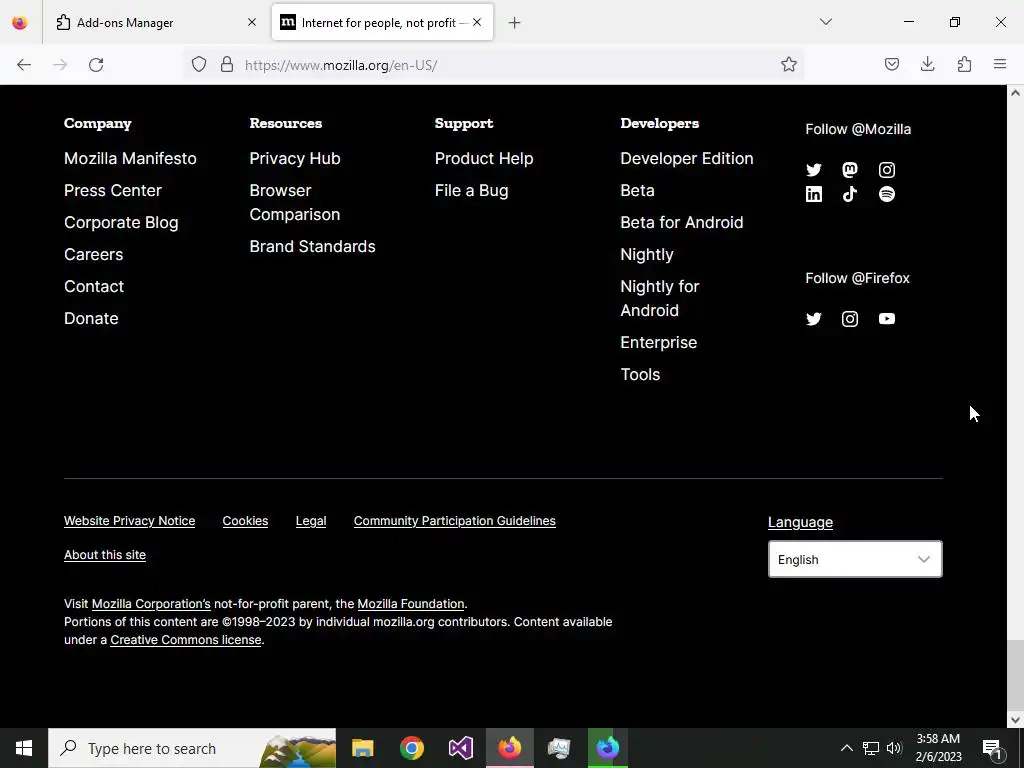
Task: Open Beta for Android link
Action: click(681, 222)
